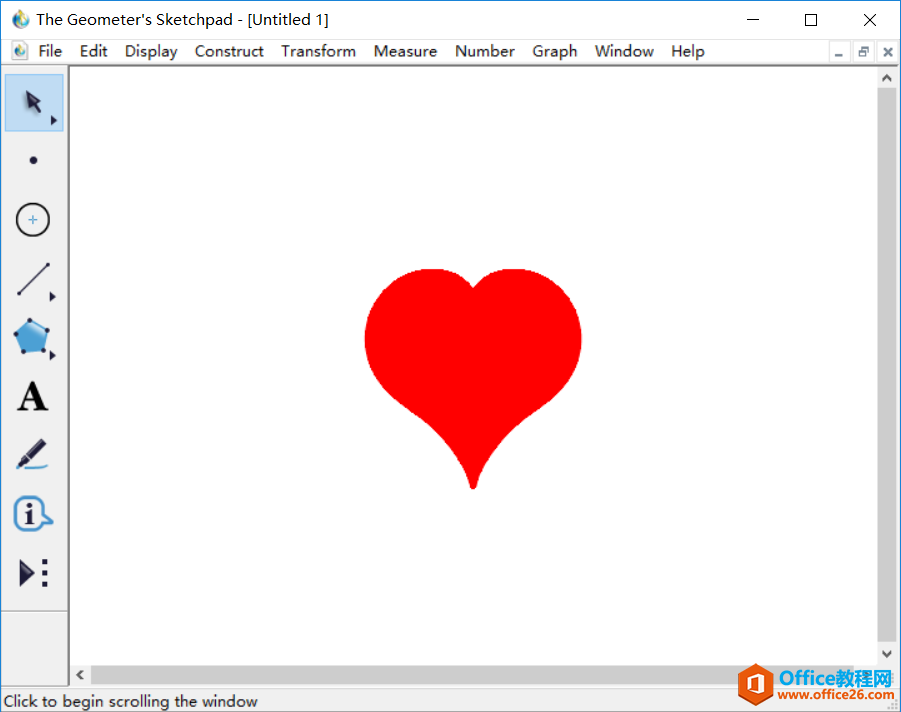
Task: Click the Information tool
Action: click(32, 514)
